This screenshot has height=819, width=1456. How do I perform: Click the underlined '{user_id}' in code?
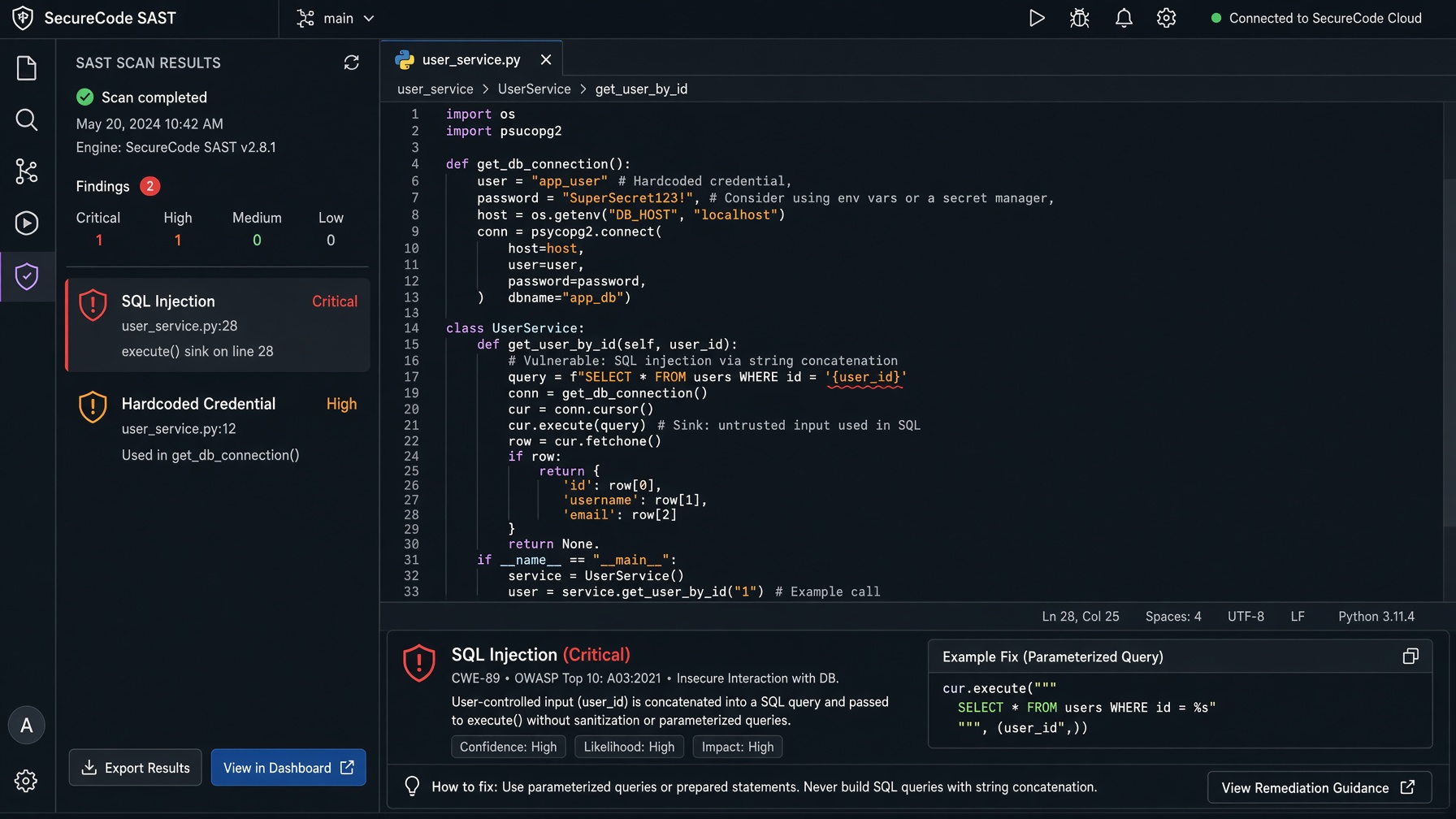tap(865, 377)
